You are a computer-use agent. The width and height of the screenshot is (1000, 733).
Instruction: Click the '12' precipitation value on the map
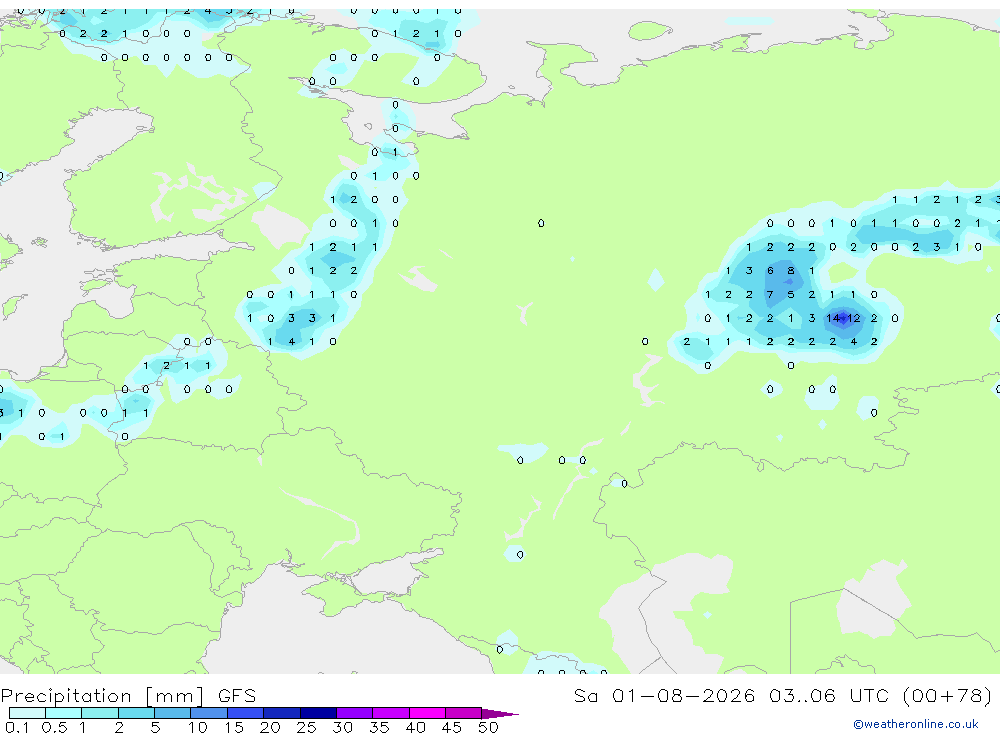click(x=854, y=318)
